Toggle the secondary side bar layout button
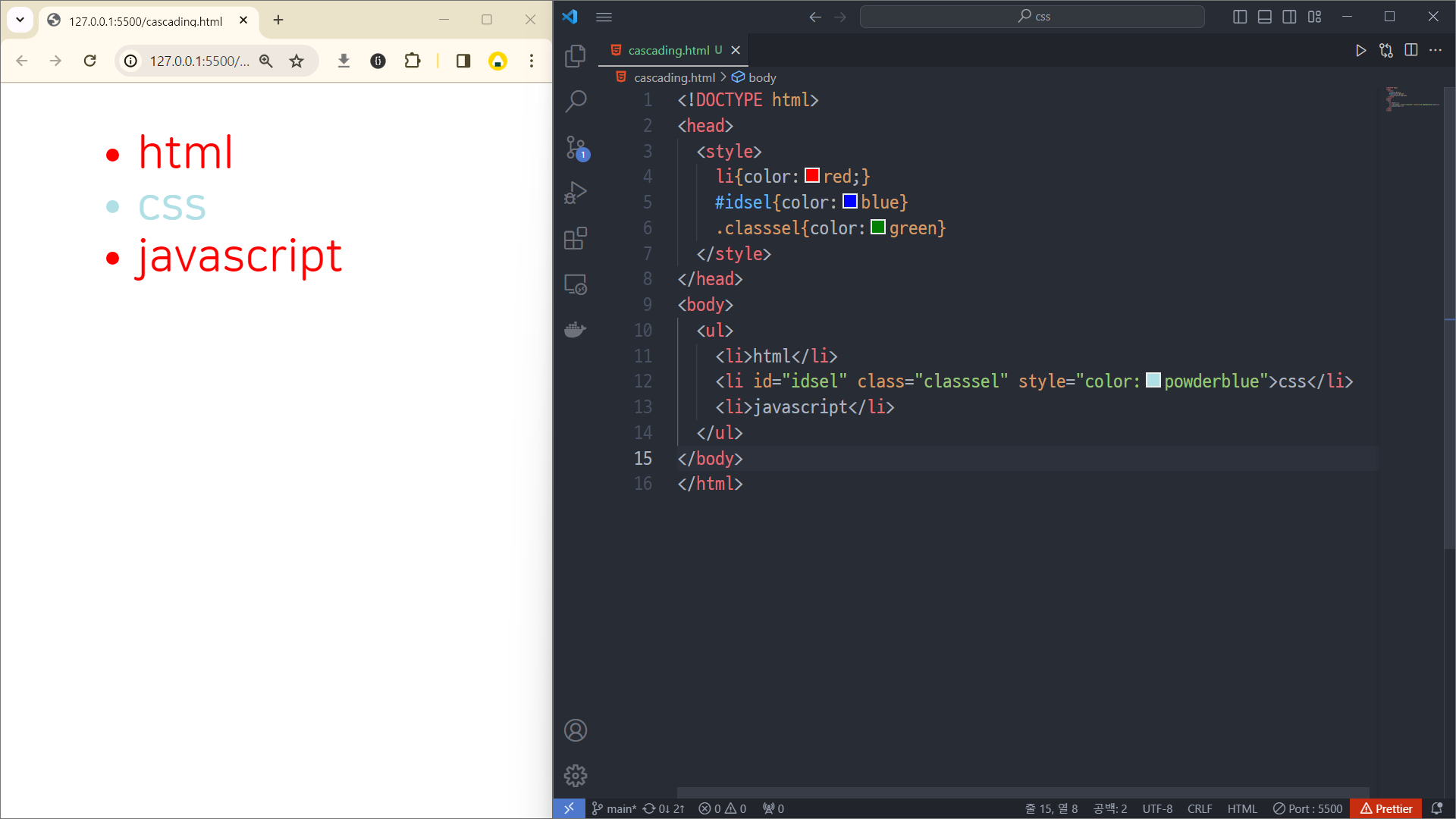 [x=1289, y=17]
